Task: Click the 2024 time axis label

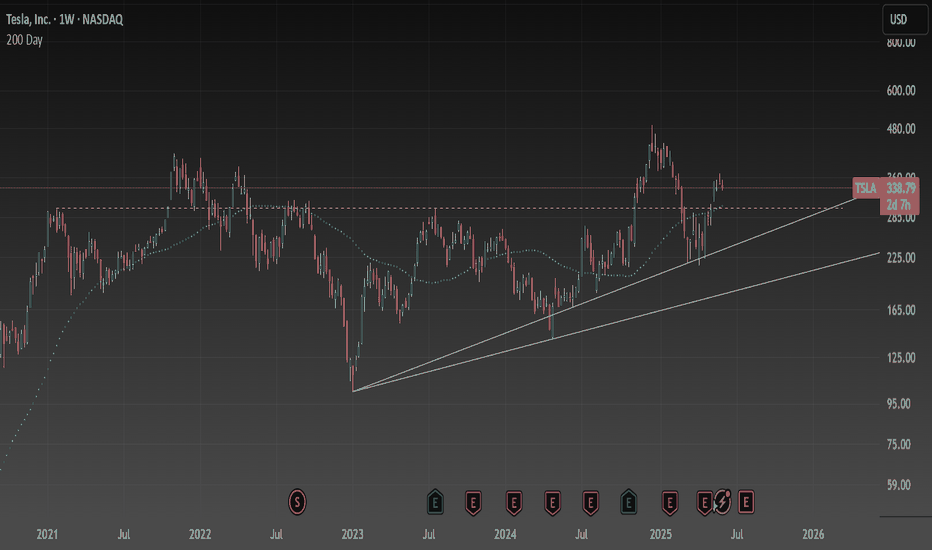Action: pos(505,535)
